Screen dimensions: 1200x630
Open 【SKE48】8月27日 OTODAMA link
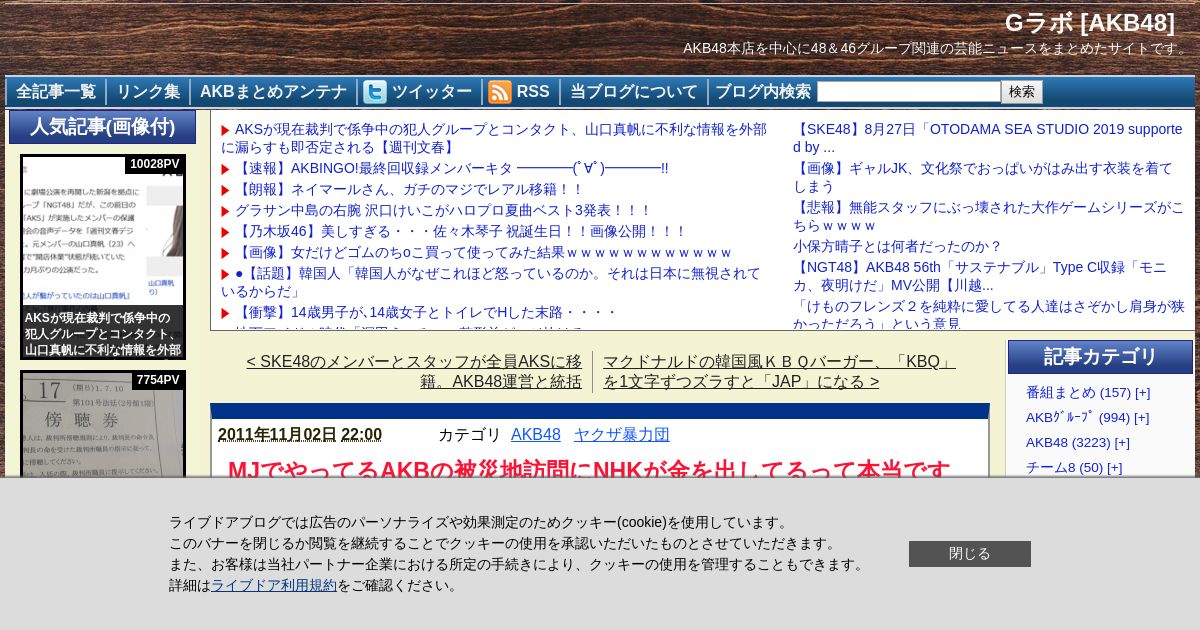tap(988, 138)
